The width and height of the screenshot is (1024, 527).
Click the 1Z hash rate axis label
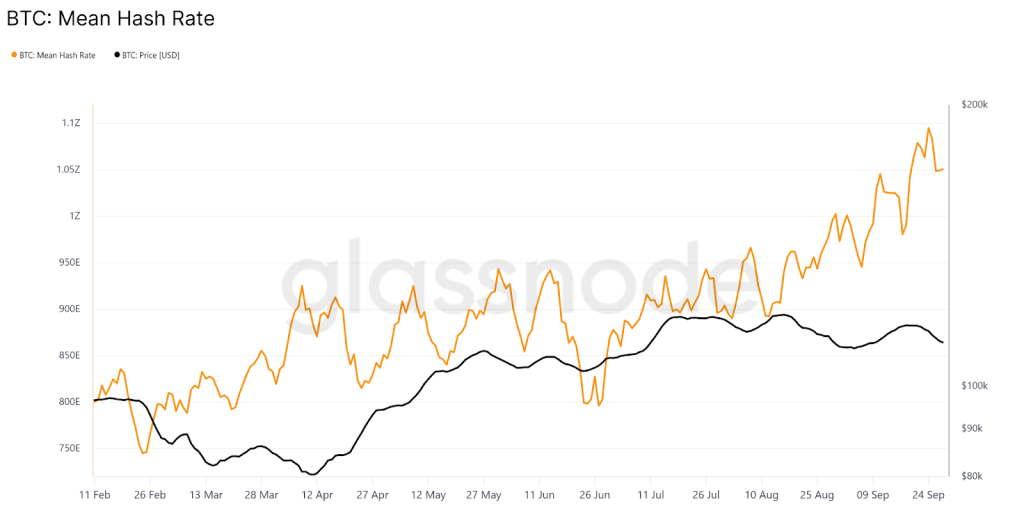coord(75,216)
